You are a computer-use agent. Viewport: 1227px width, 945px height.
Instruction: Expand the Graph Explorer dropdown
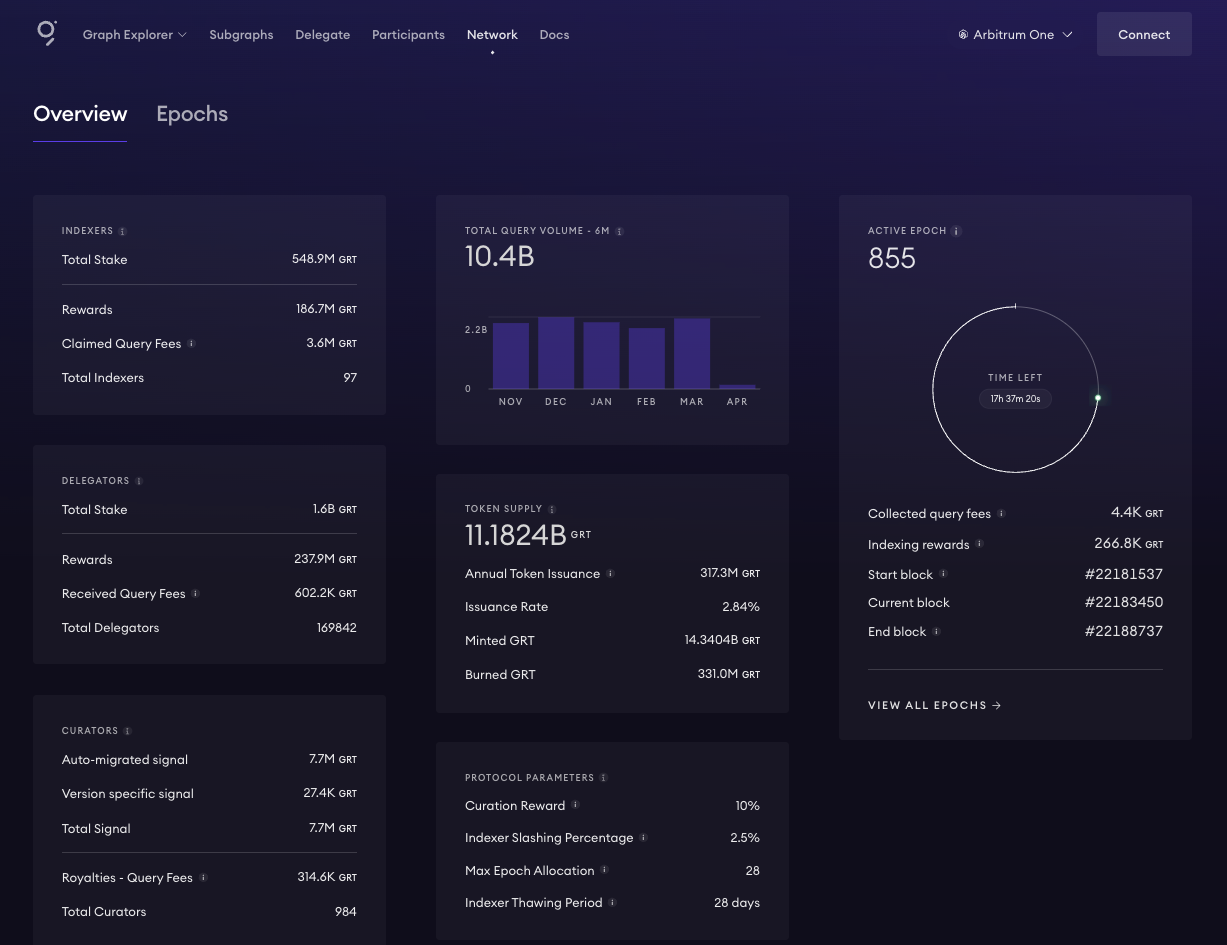(134, 35)
